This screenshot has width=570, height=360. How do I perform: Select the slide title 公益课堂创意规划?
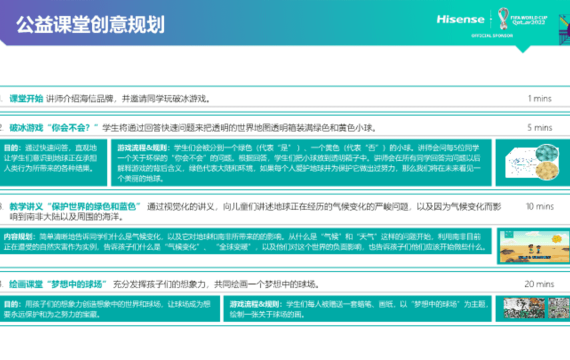[91, 25]
